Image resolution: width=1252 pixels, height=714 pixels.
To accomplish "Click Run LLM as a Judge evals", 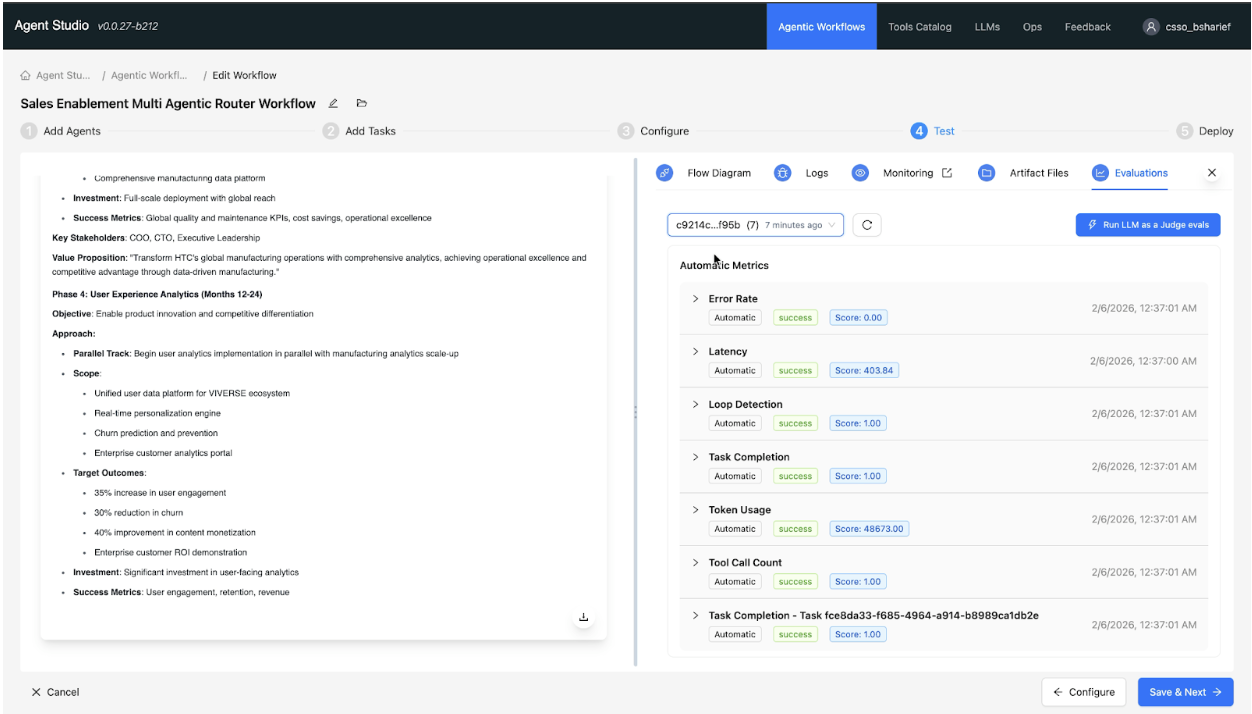I will tap(1148, 225).
